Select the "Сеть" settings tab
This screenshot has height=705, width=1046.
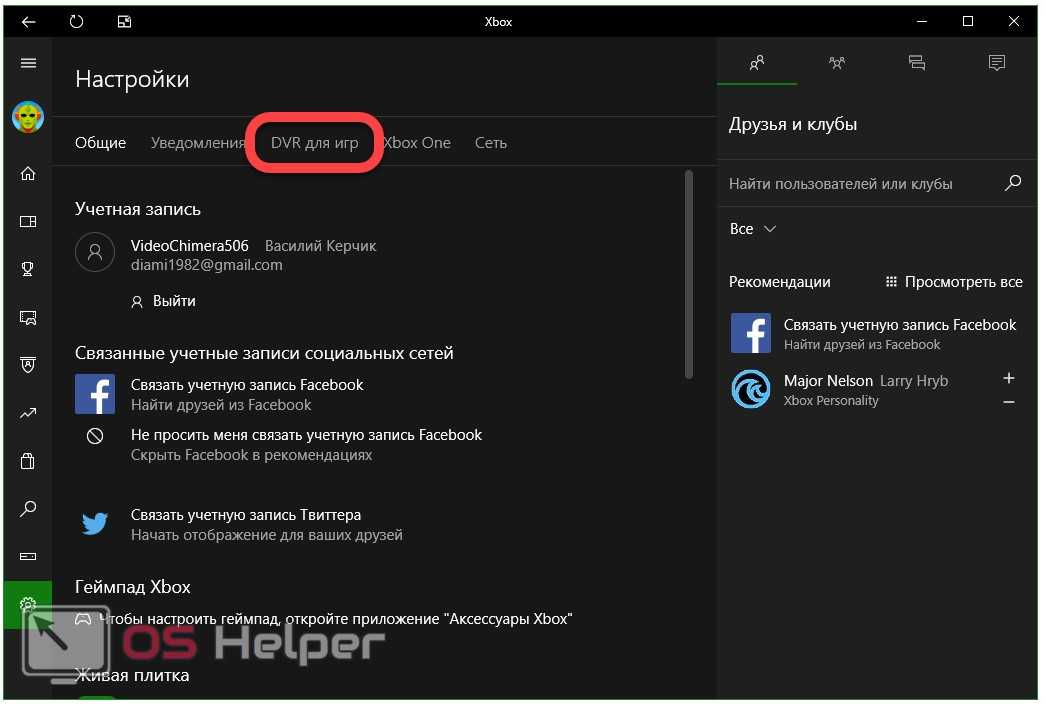point(490,143)
